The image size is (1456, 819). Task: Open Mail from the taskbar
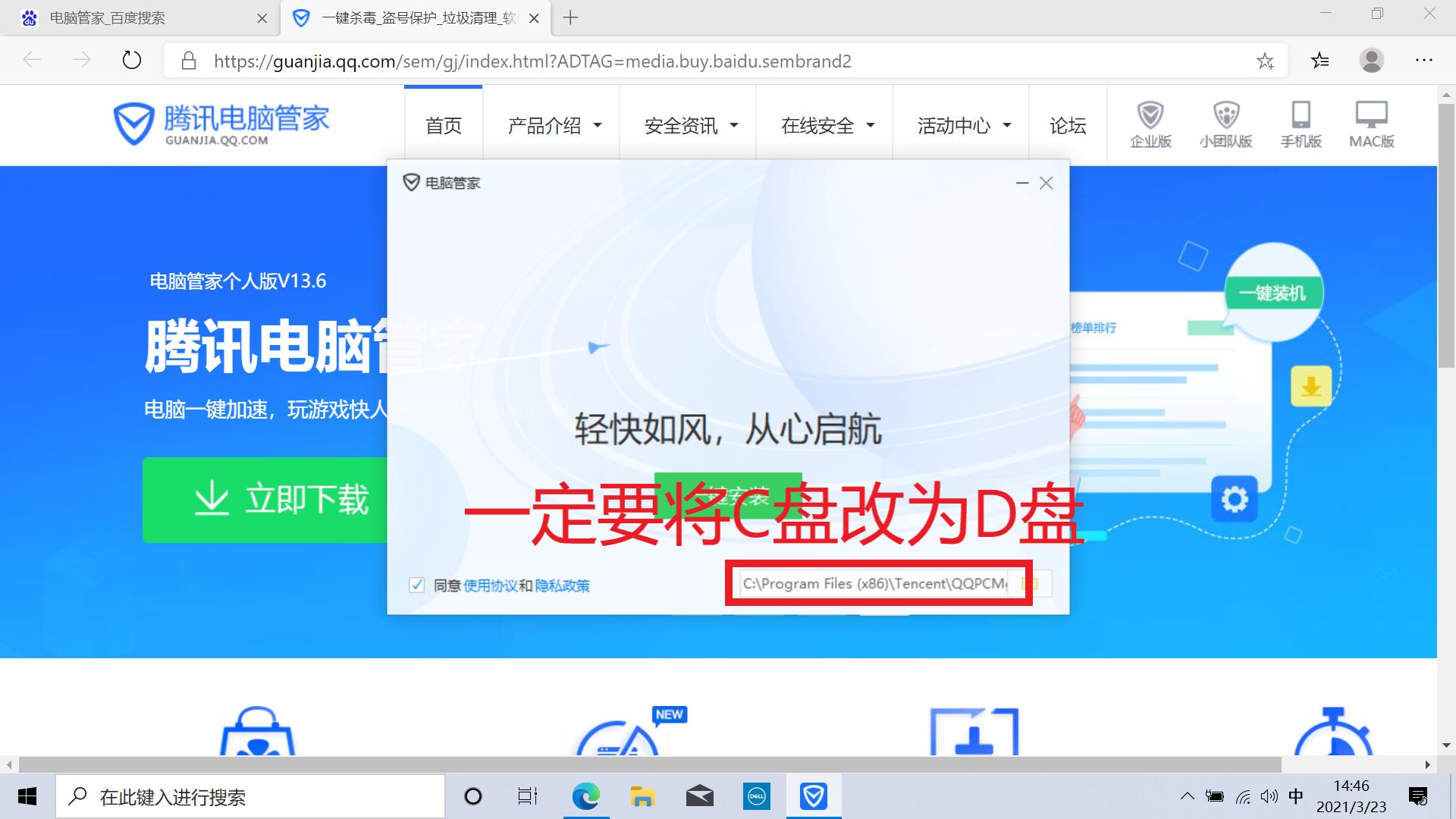699,796
